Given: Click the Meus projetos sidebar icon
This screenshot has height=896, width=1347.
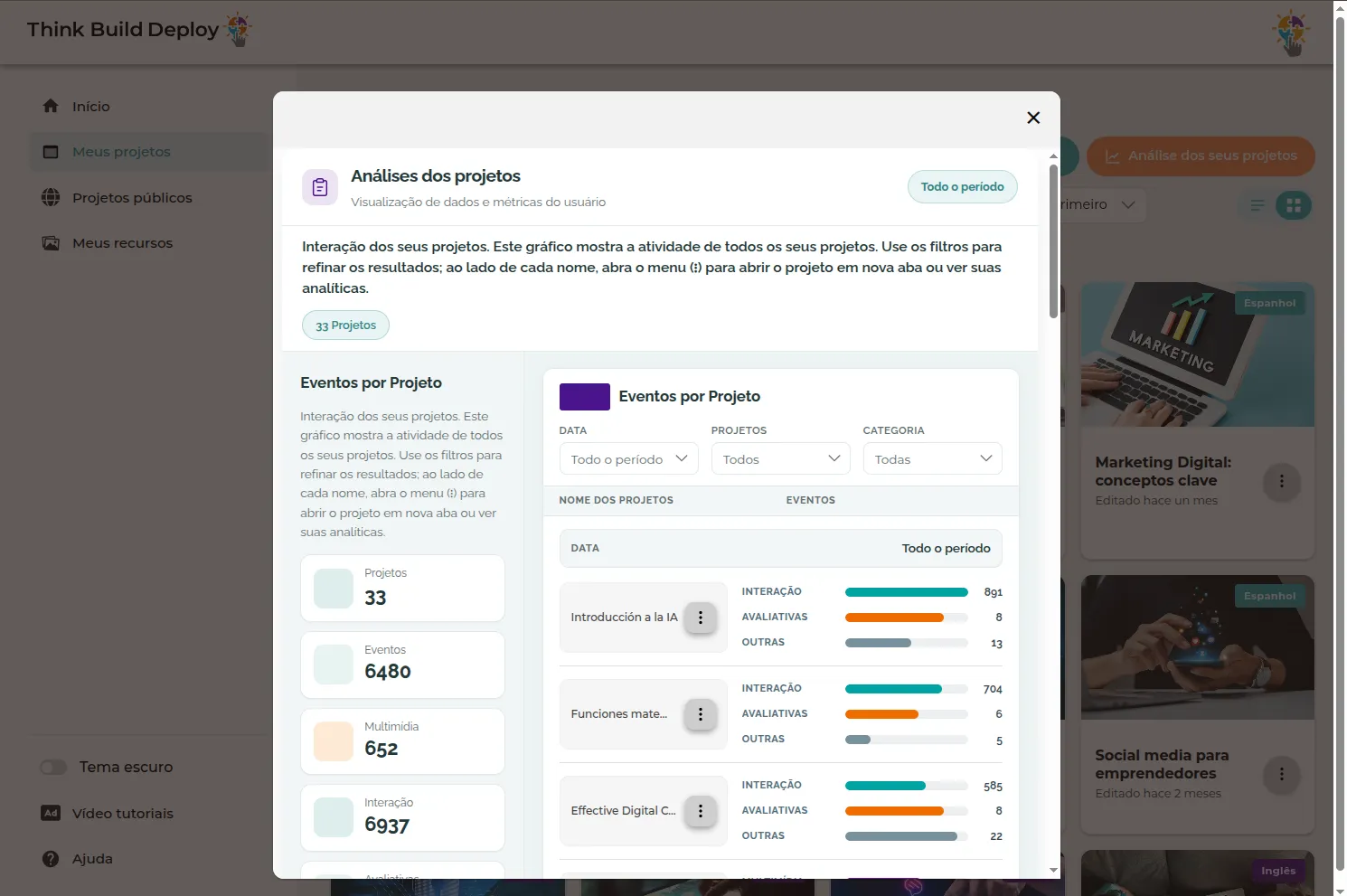Looking at the screenshot, I should coord(51,152).
